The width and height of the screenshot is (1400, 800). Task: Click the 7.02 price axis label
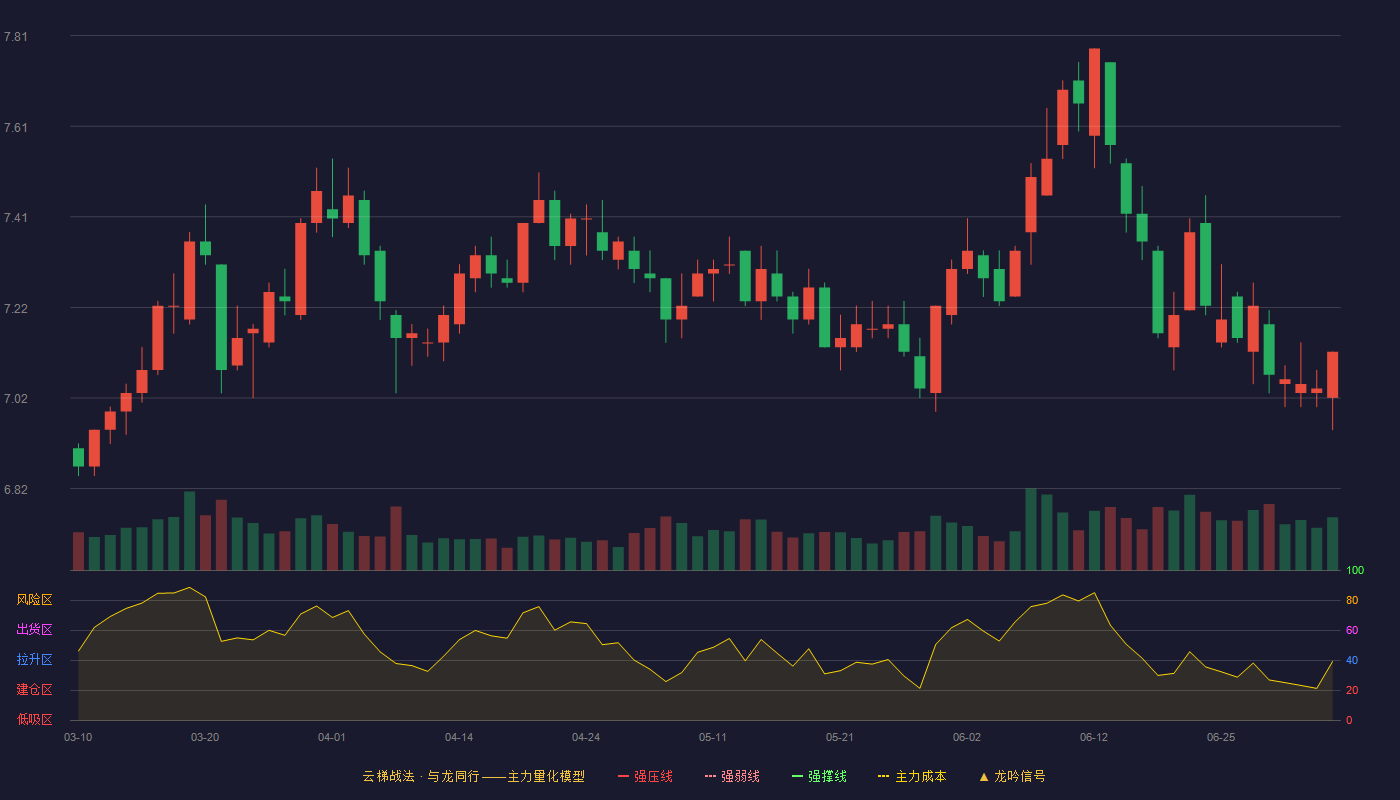tap(16, 399)
